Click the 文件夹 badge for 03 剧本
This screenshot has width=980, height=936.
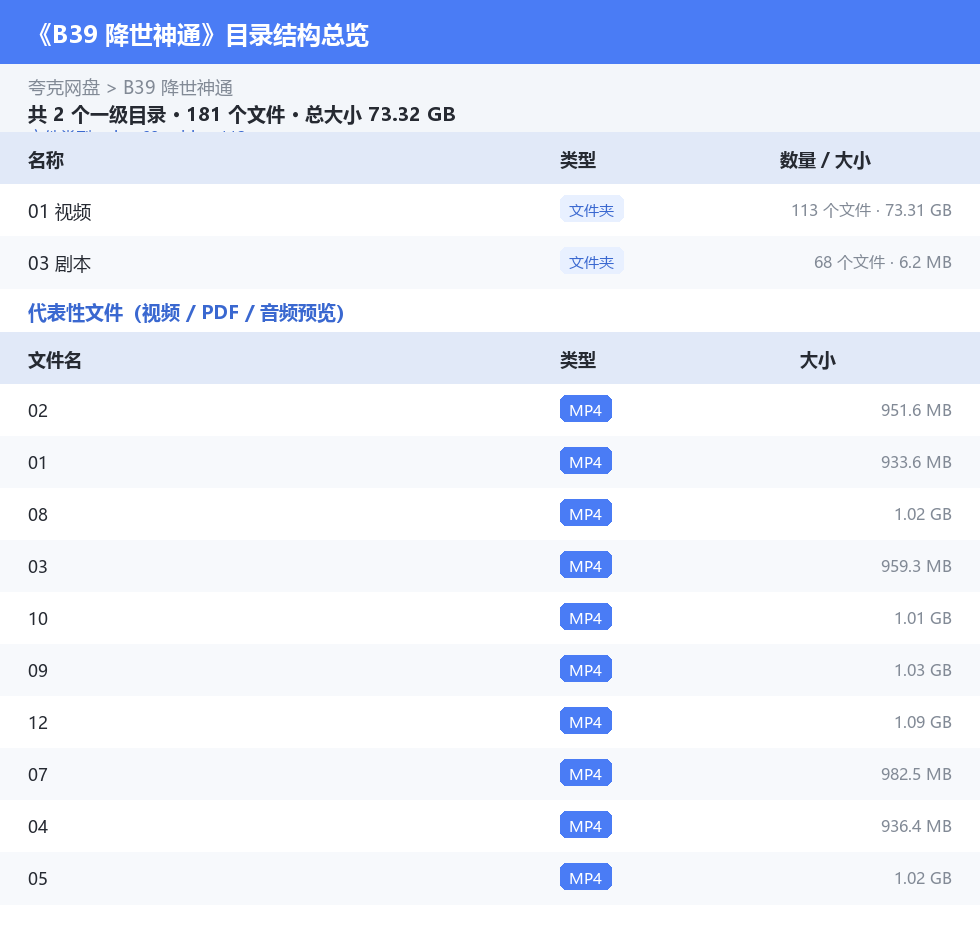[591, 262]
